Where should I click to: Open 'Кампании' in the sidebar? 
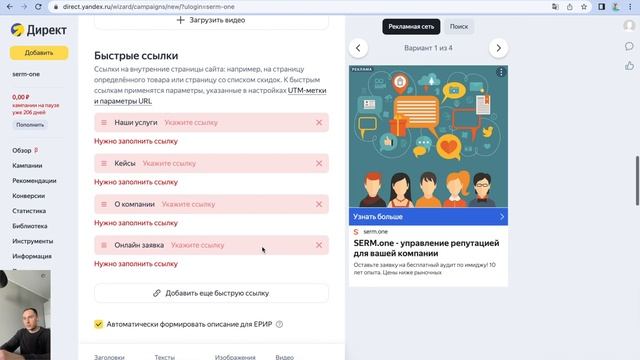point(27,165)
